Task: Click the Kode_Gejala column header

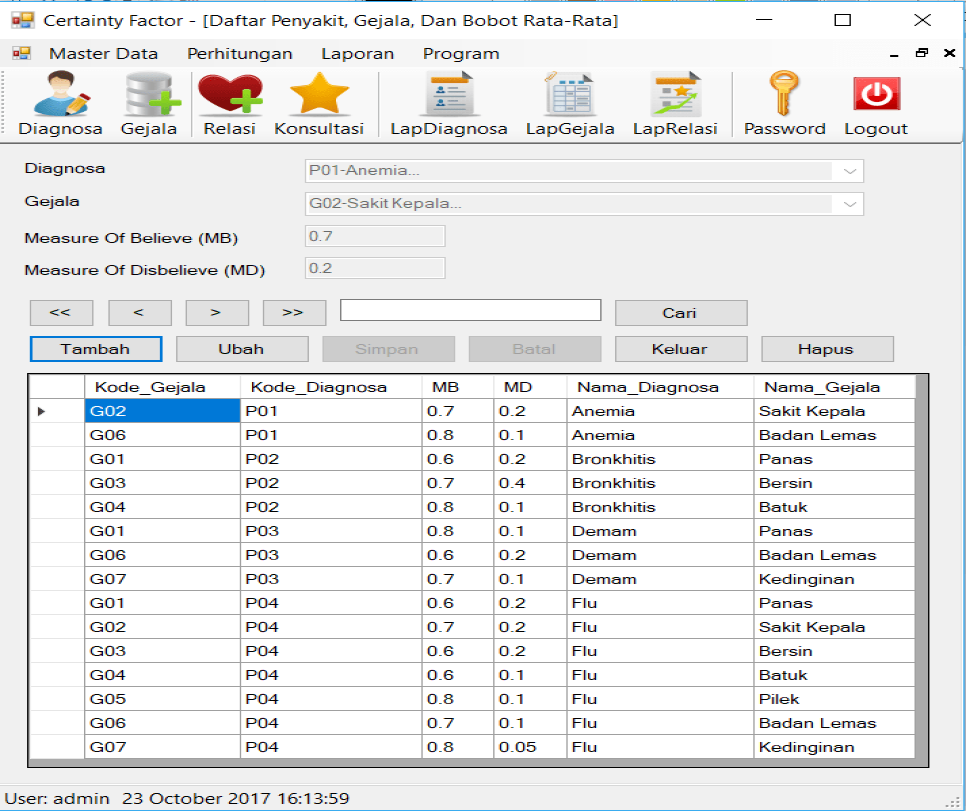Action: tap(162, 387)
